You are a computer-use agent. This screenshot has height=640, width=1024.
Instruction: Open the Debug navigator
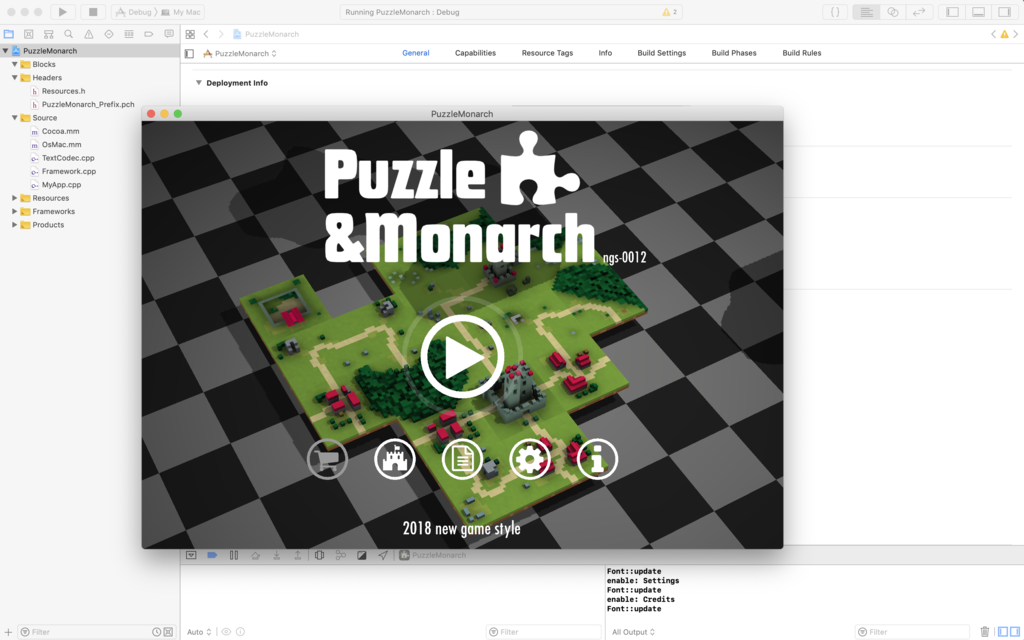pos(129,34)
